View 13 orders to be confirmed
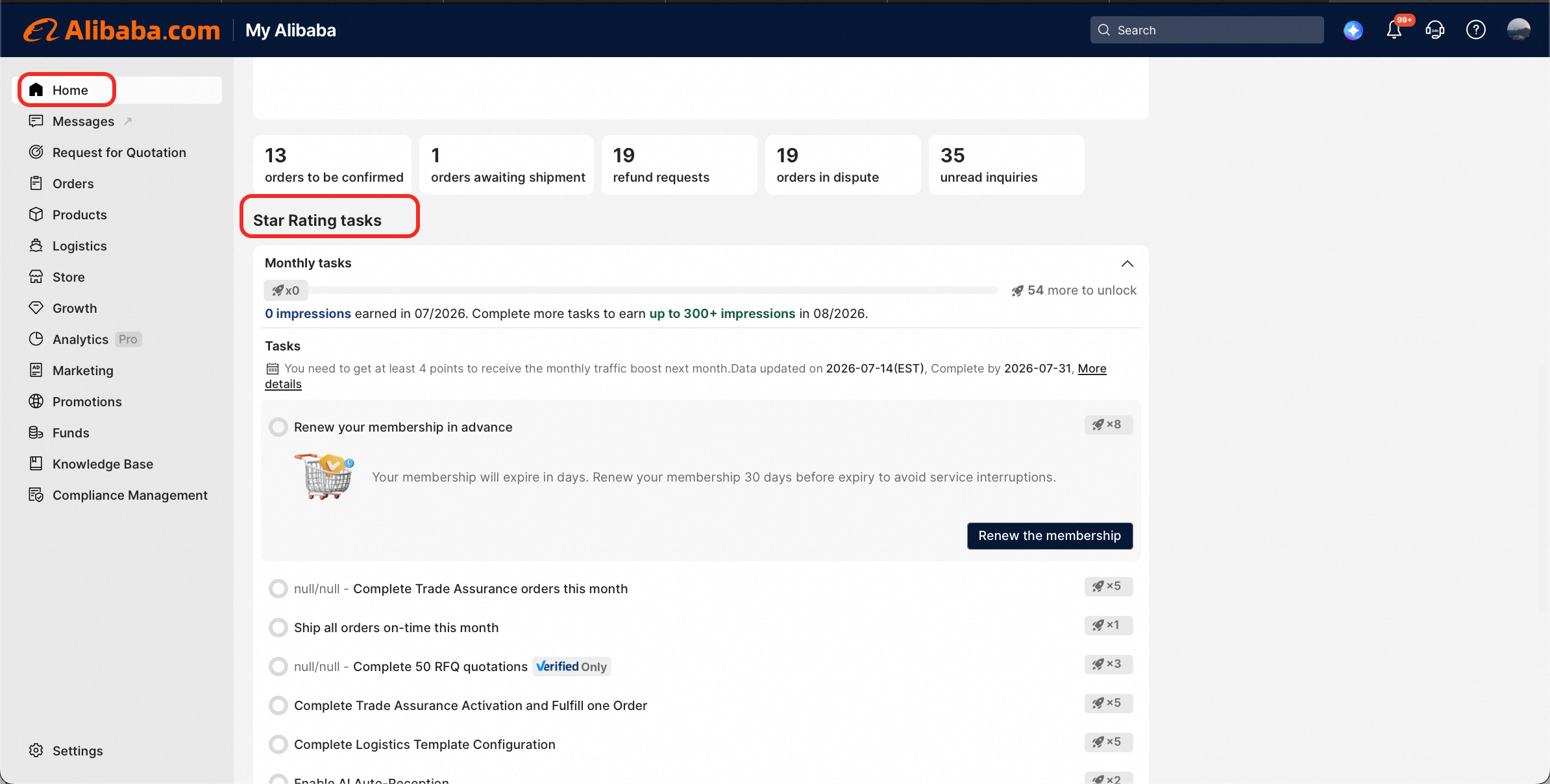 (x=332, y=165)
